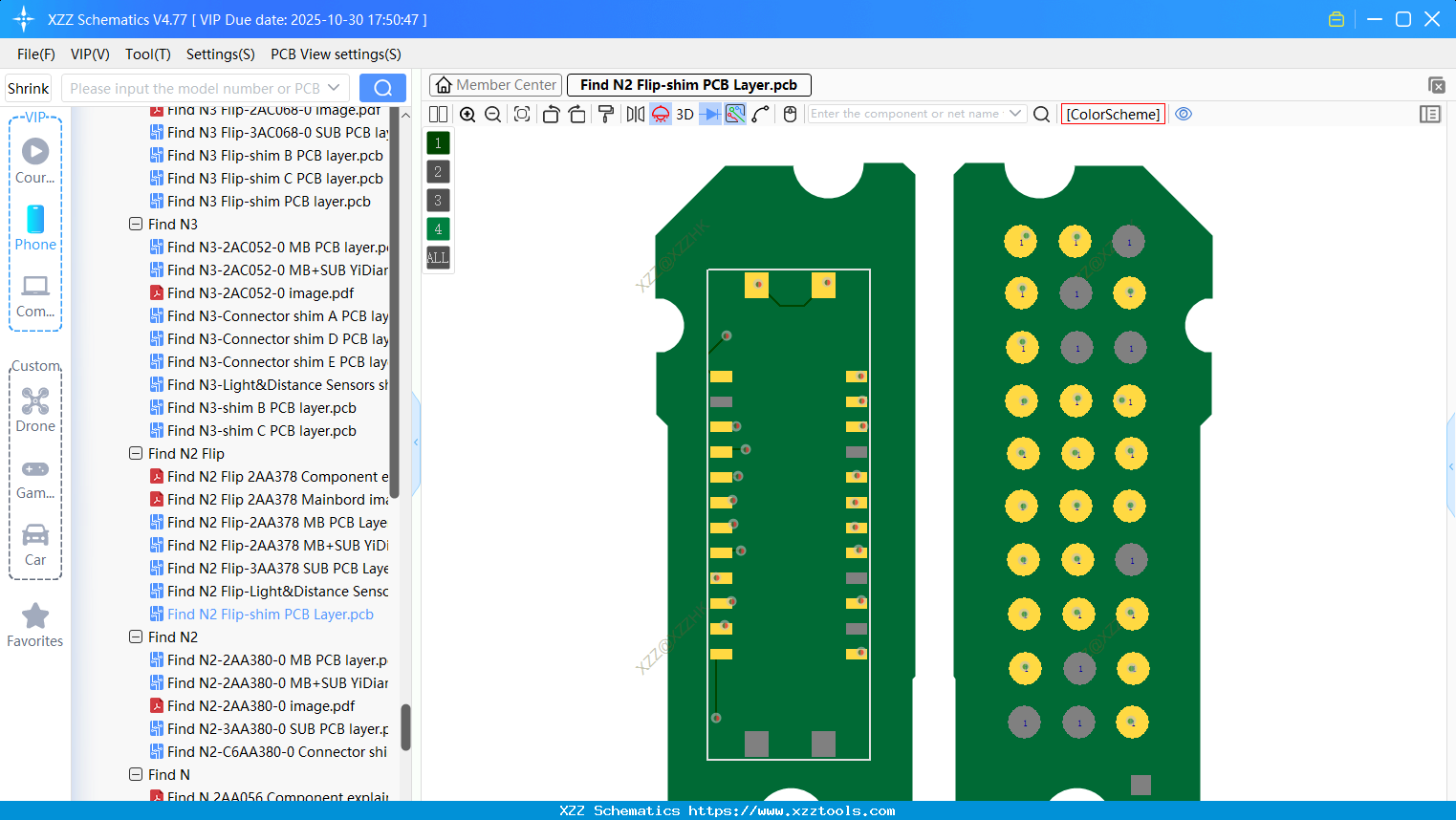Click the mirror flip icon

coord(634,114)
